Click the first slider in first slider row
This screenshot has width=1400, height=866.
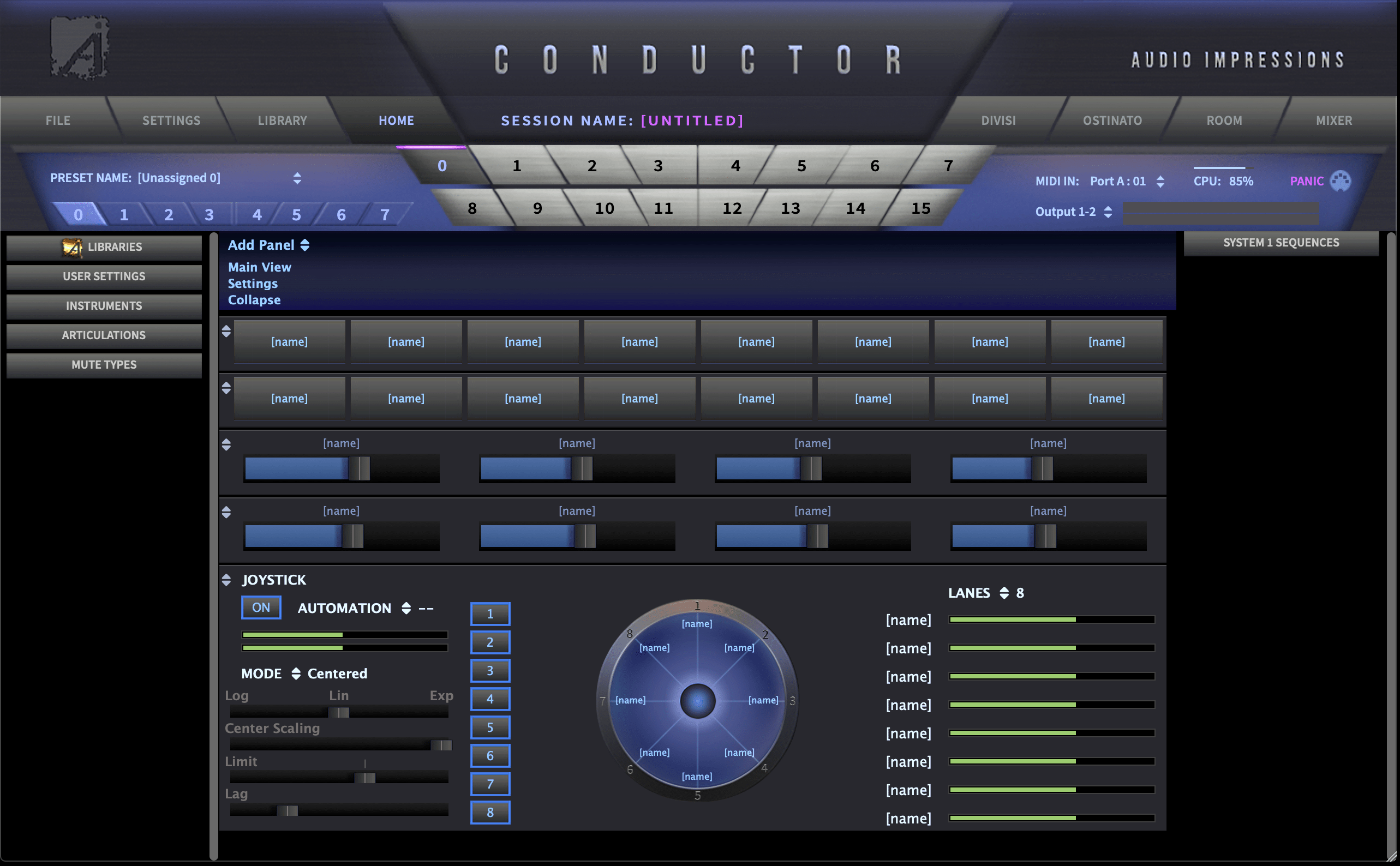point(342,468)
